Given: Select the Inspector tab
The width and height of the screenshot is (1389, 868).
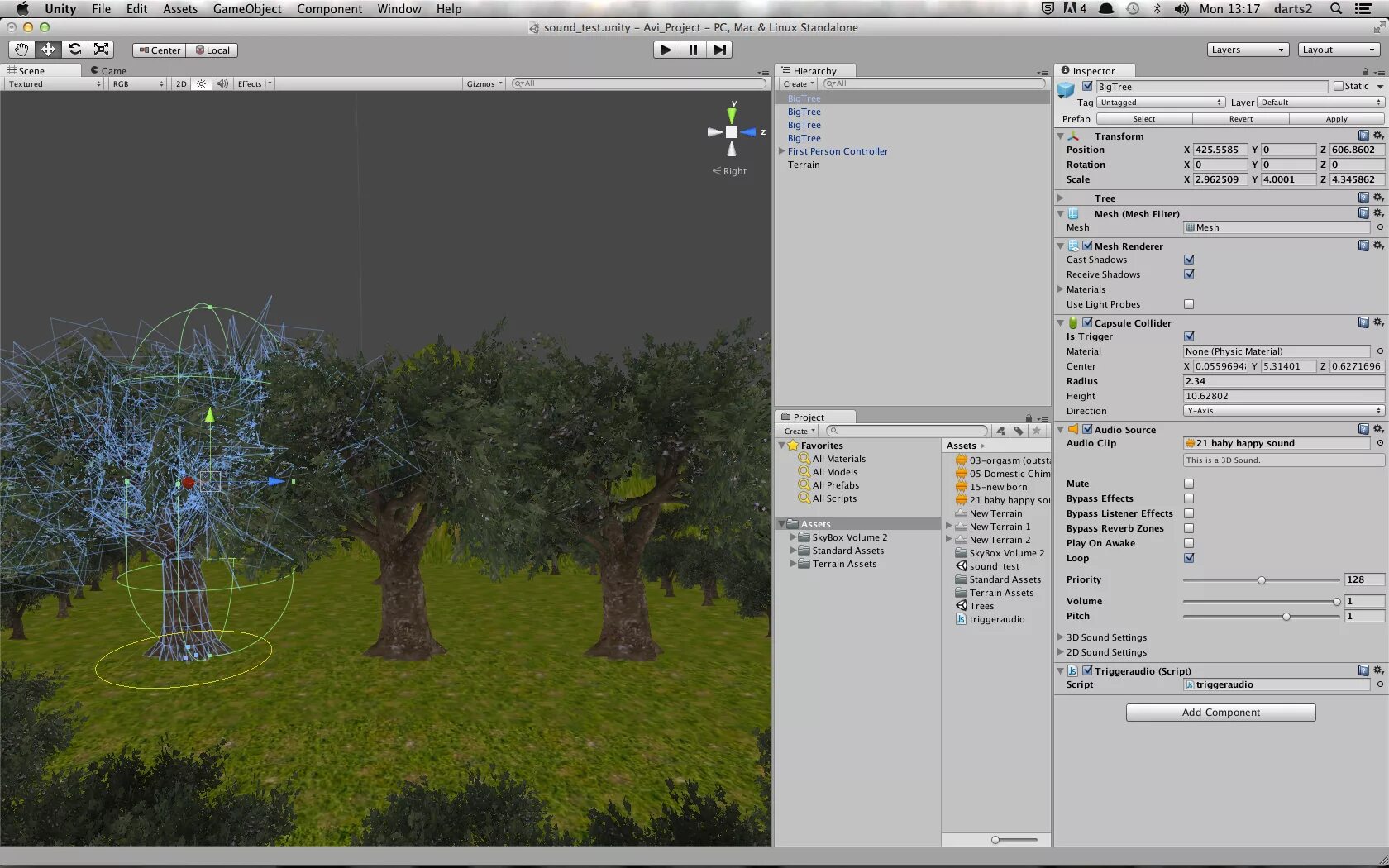Looking at the screenshot, I should coord(1093,71).
